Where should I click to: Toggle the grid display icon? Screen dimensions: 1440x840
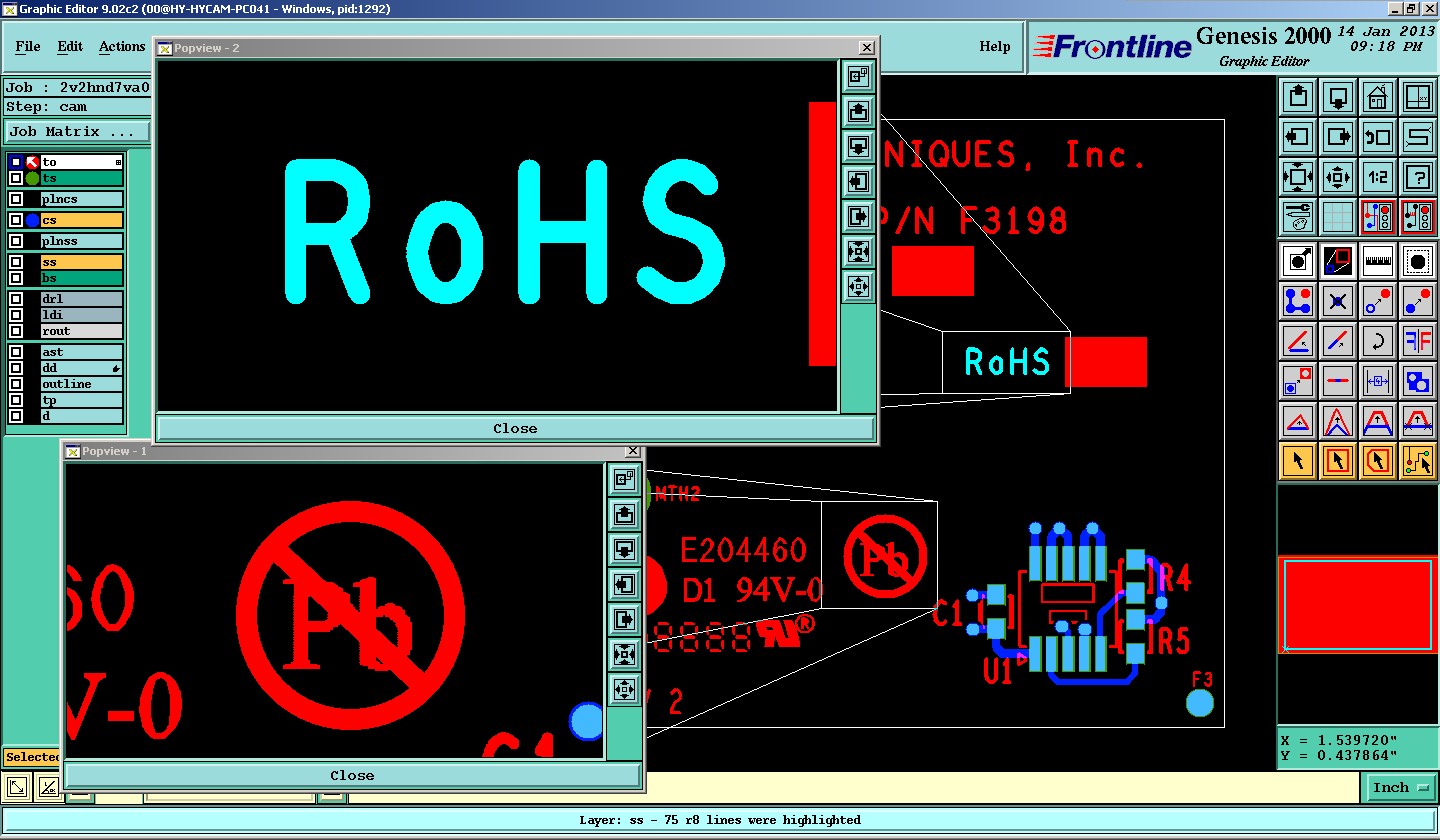tap(1338, 217)
